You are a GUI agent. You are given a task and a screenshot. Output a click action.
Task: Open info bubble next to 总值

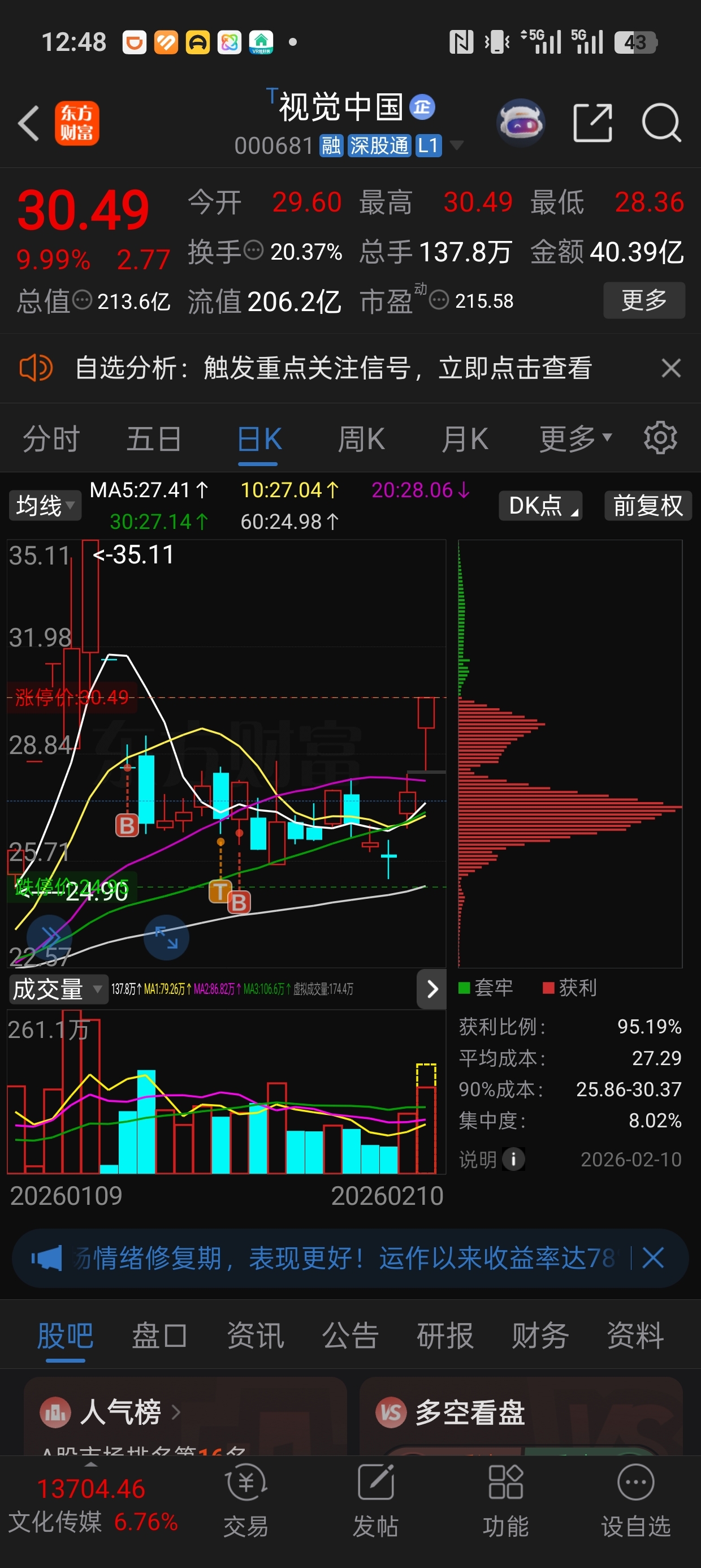pyautogui.click(x=82, y=299)
